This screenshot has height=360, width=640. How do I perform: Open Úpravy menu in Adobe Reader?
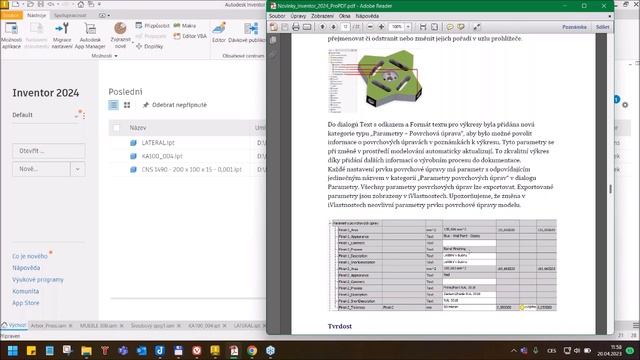[x=298, y=16]
